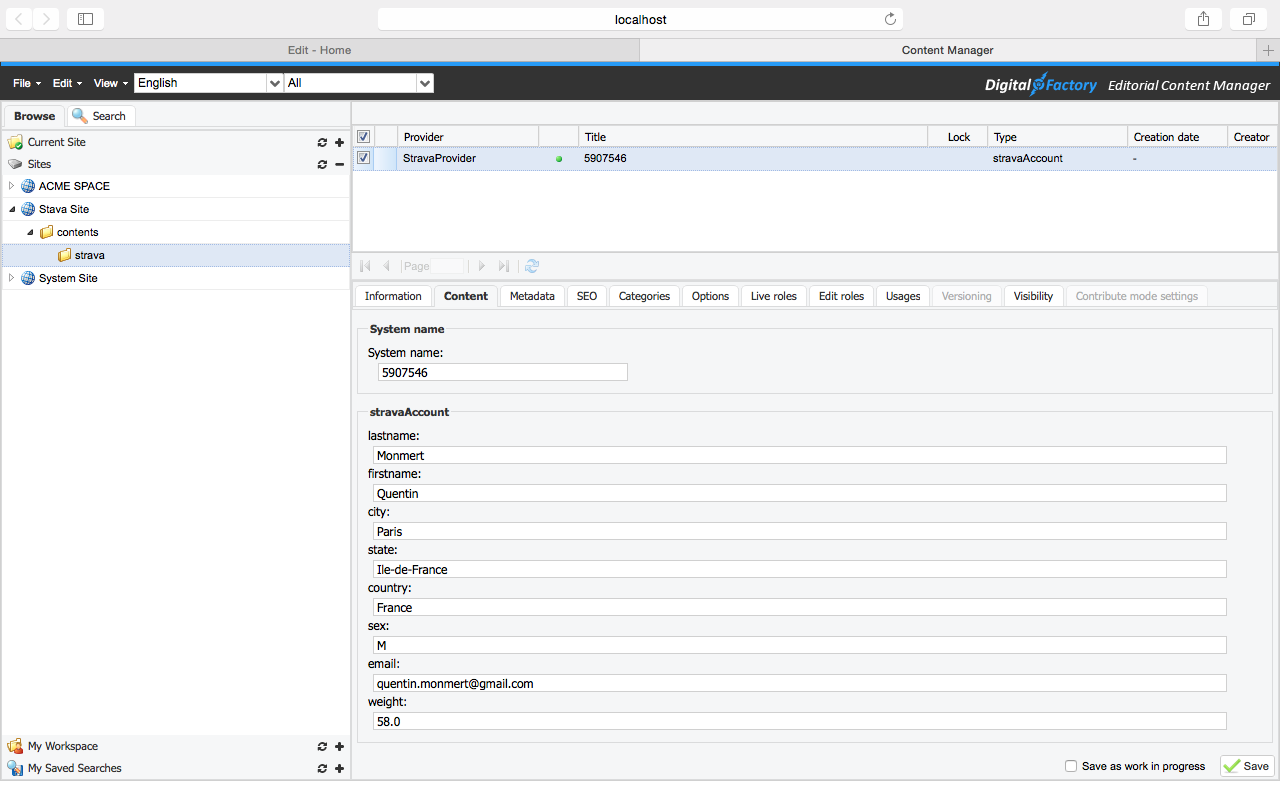
Task: Reload the page in Safari's address bar
Action: click(890, 19)
